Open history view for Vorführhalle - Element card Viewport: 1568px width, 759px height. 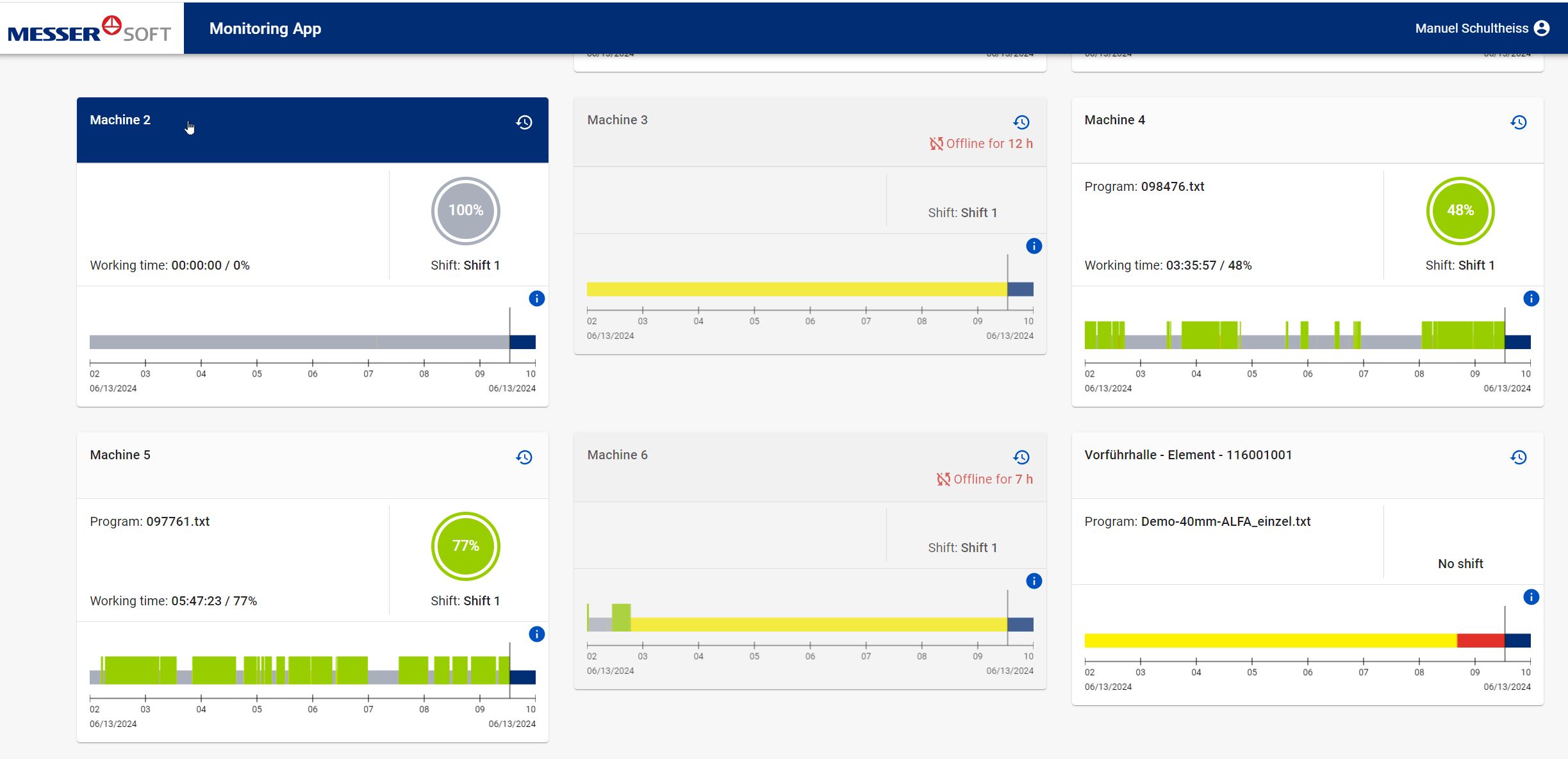[1519, 457]
